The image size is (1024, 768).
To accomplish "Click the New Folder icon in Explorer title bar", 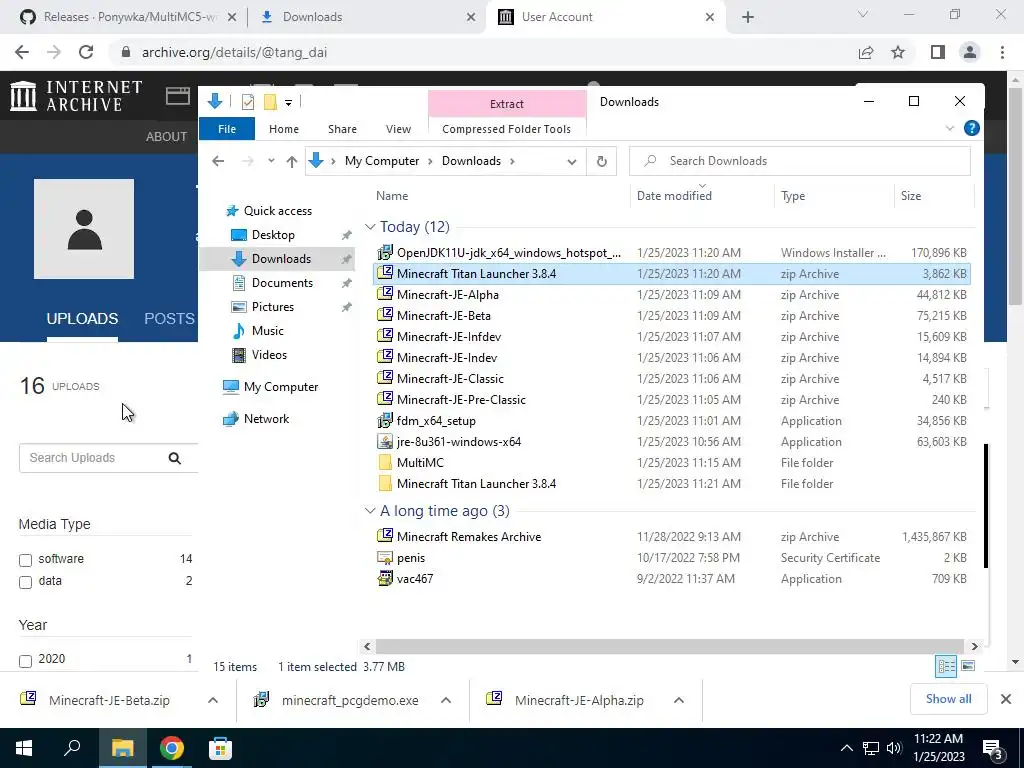I will [270, 102].
